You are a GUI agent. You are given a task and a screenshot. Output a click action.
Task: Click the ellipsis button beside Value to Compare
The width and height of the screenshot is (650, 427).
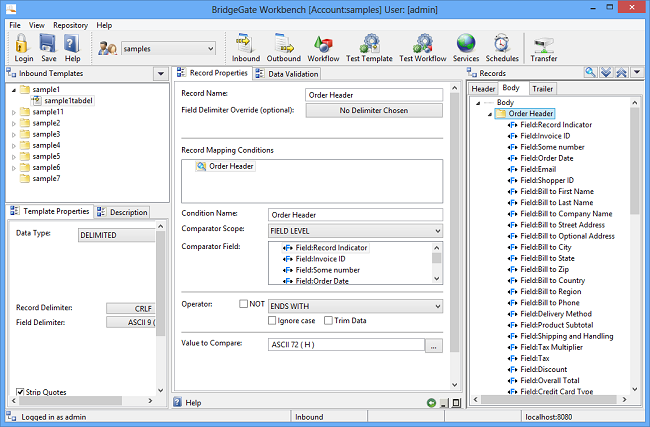coord(434,346)
